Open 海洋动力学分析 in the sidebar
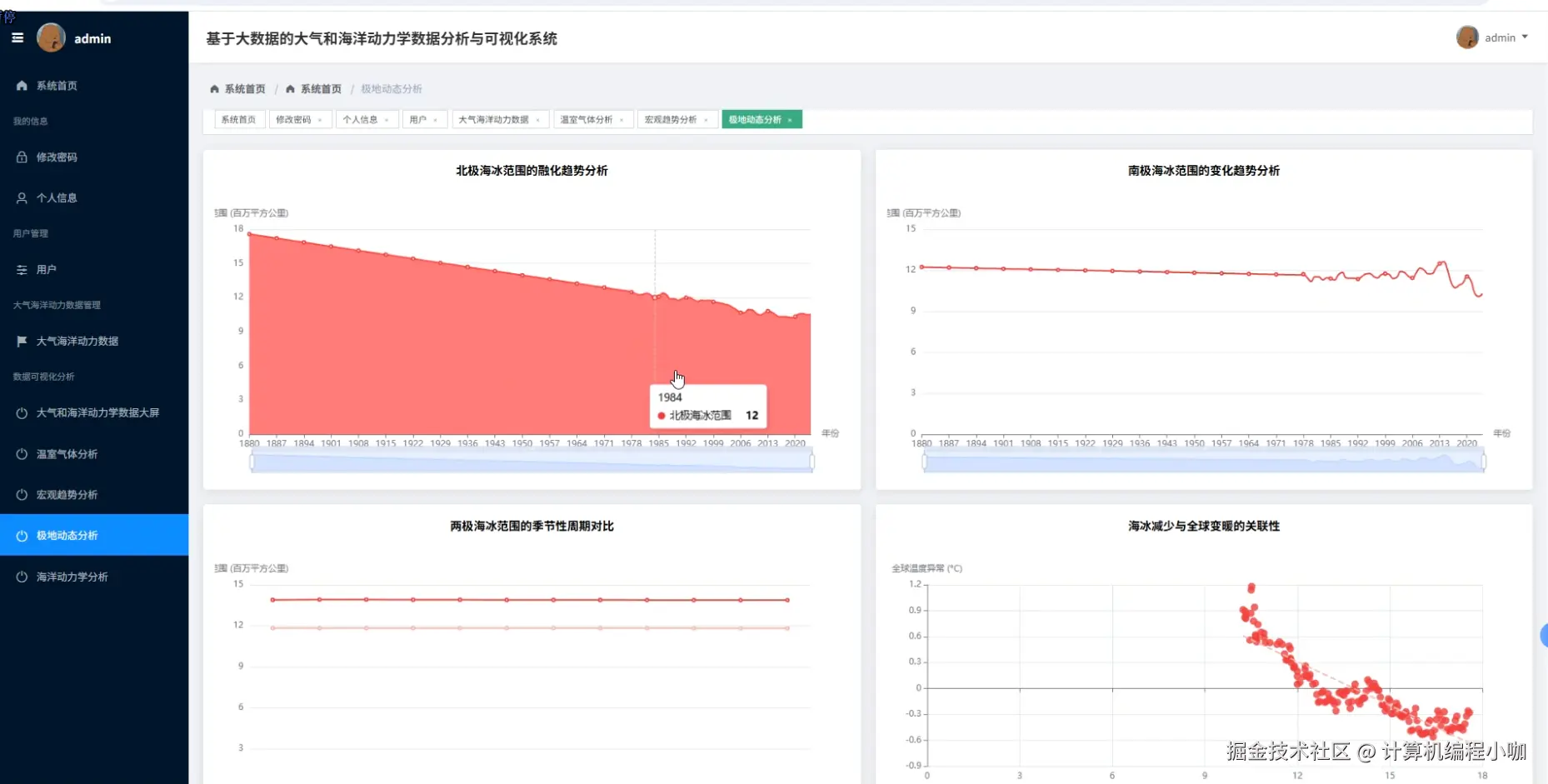 [x=94, y=577]
